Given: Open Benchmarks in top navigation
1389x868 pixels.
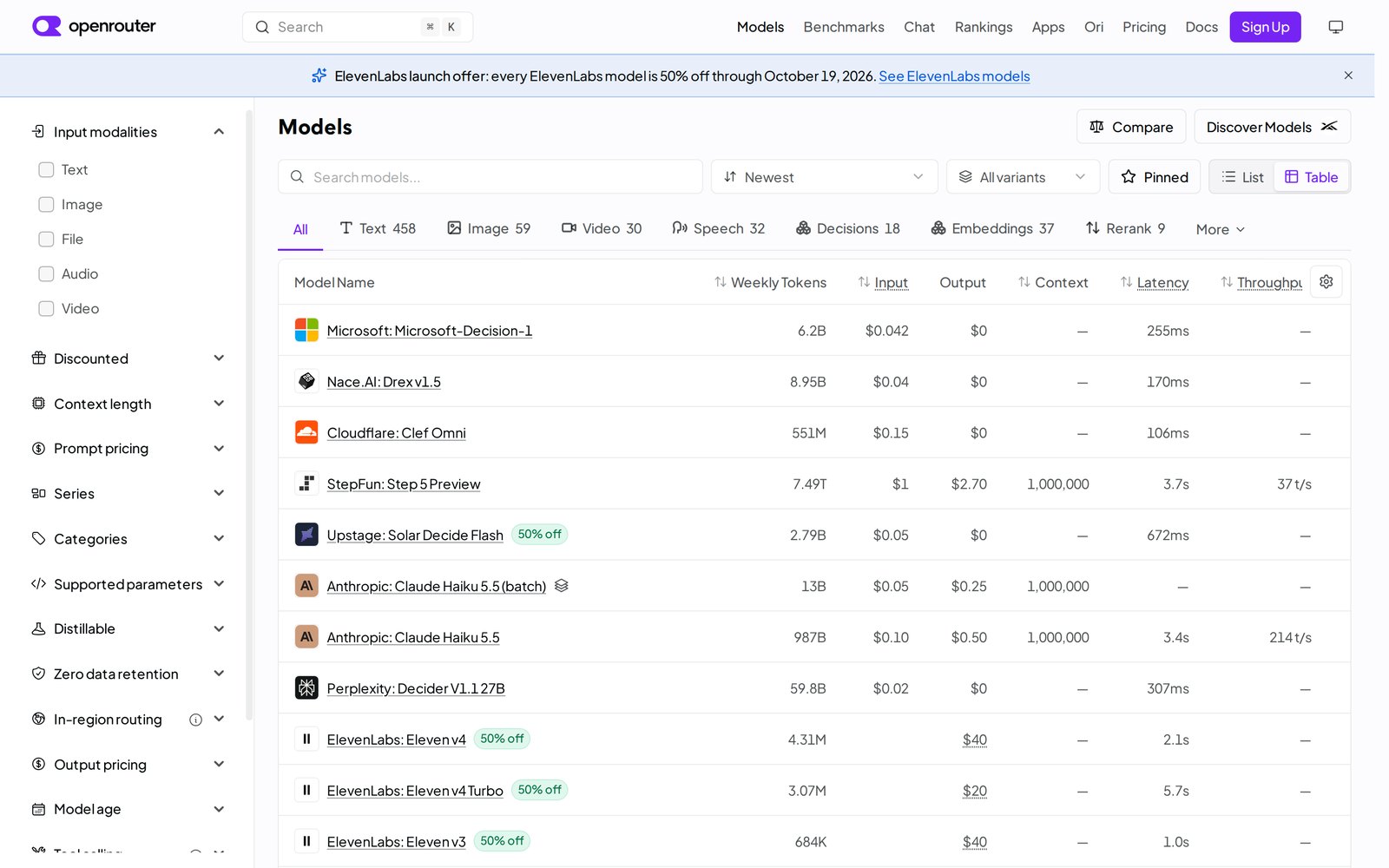Looking at the screenshot, I should tap(844, 27).
